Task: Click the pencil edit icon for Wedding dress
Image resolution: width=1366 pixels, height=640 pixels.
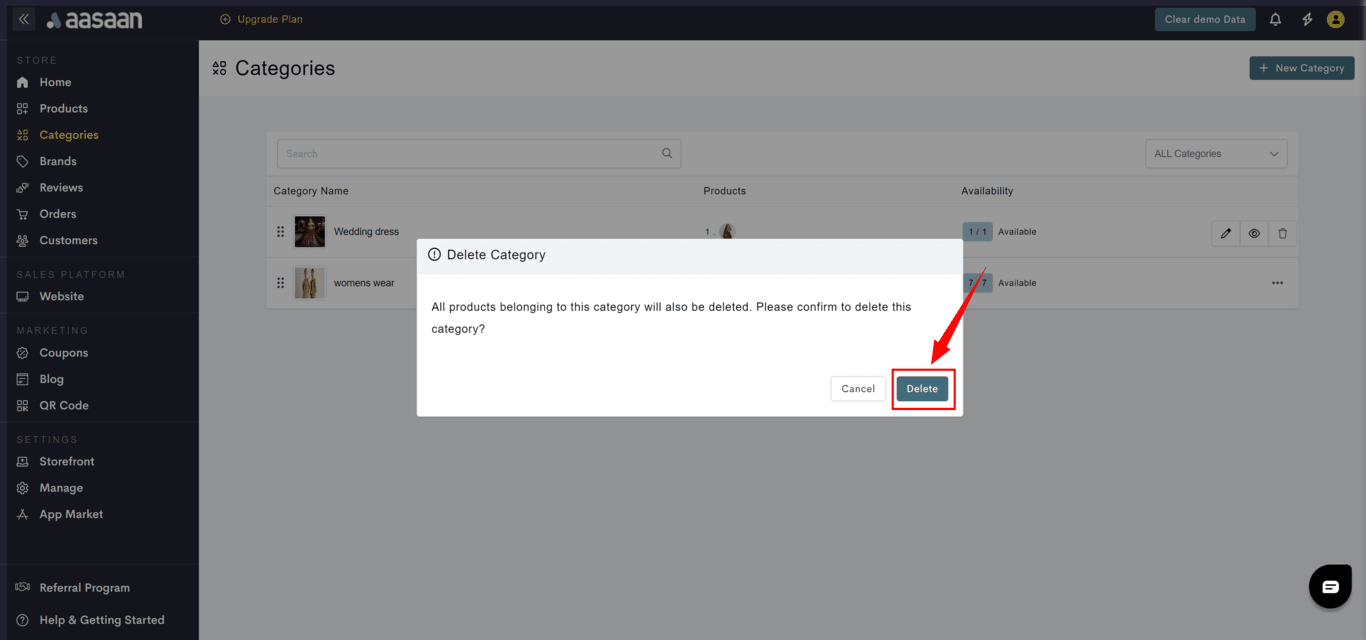Action: click(1225, 233)
